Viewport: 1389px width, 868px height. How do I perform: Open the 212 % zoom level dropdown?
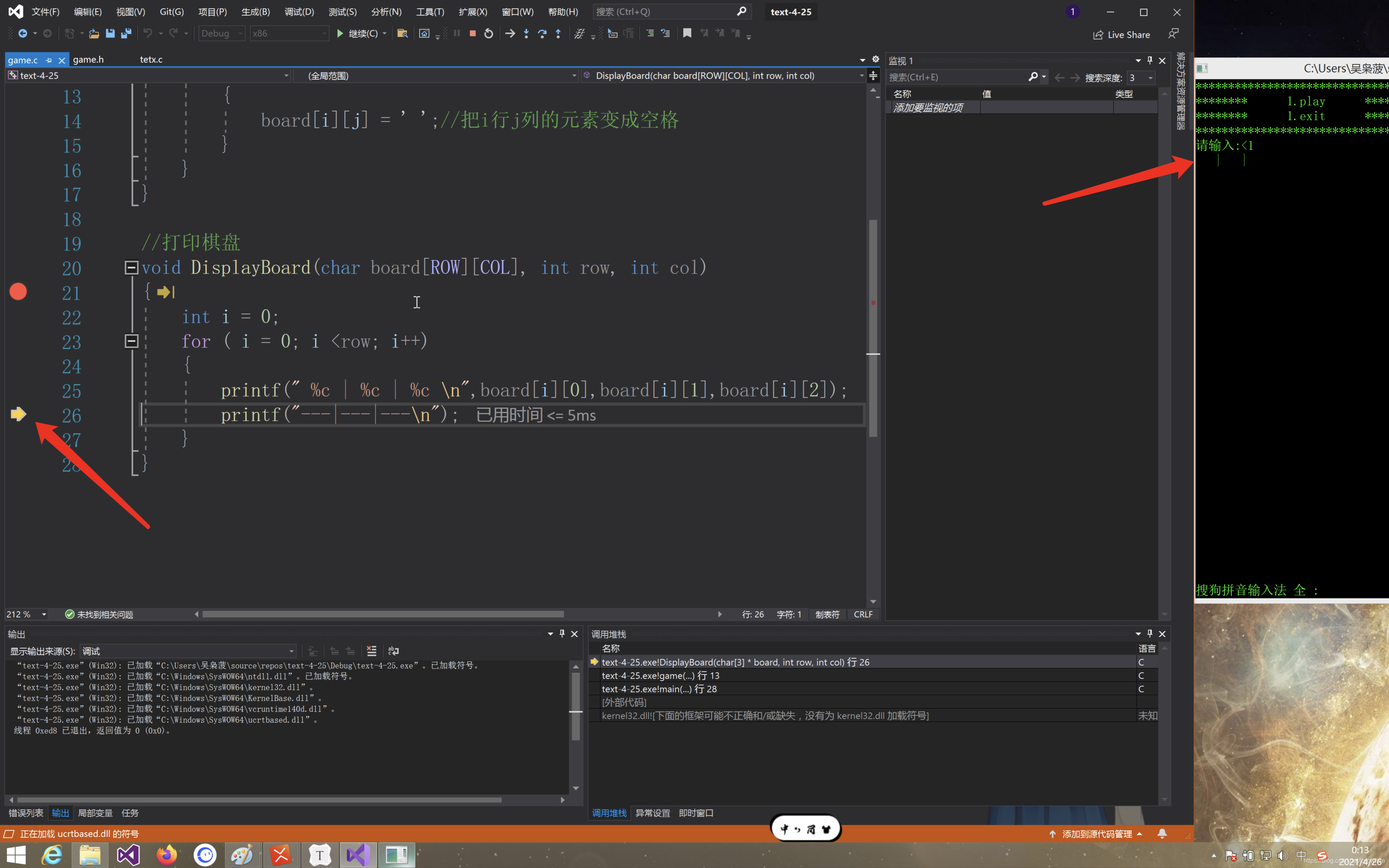pos(26,614)
